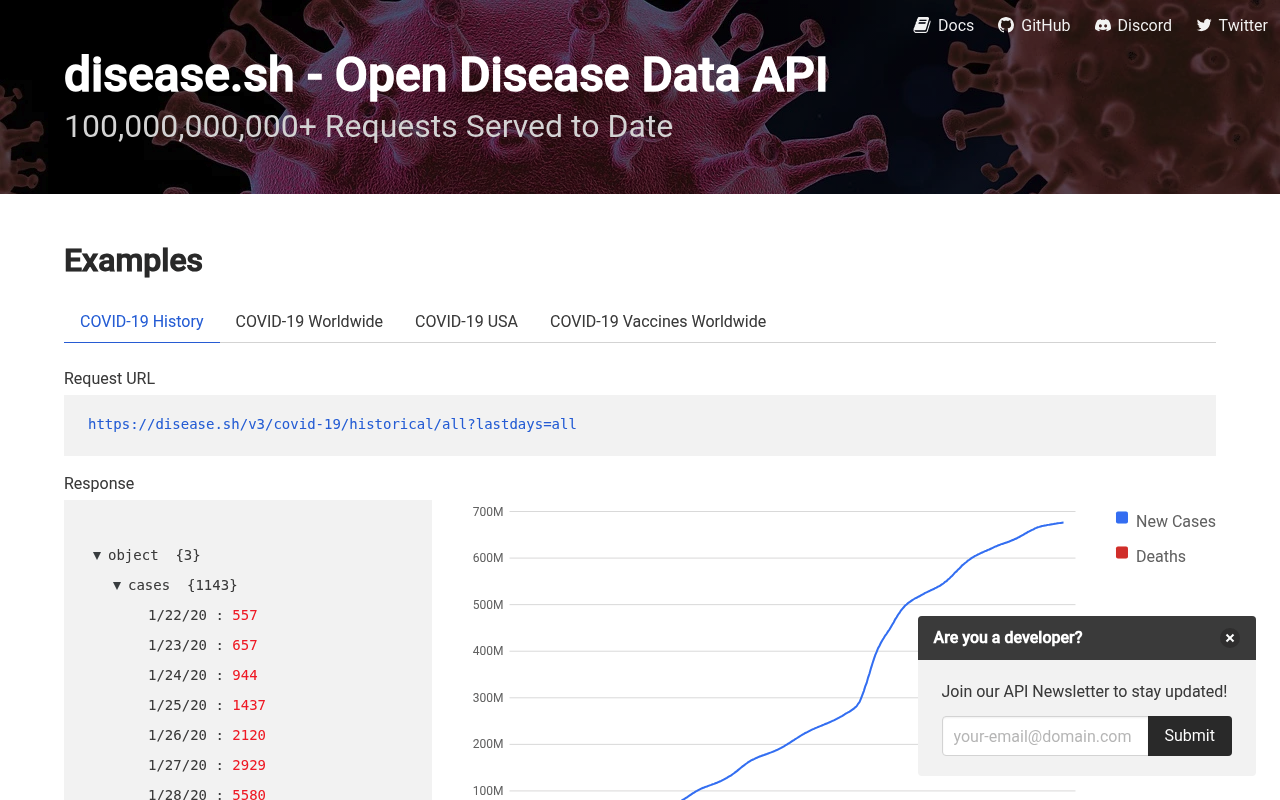Click the 1/27/20 value 2929
Viewport: 1280px width, 800px height.
click(x=249, y=765)
